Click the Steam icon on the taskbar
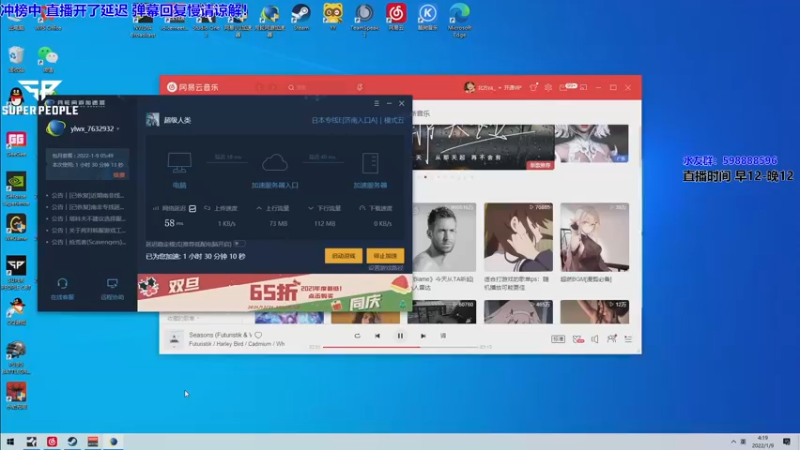800x450 pixels. 72,442
